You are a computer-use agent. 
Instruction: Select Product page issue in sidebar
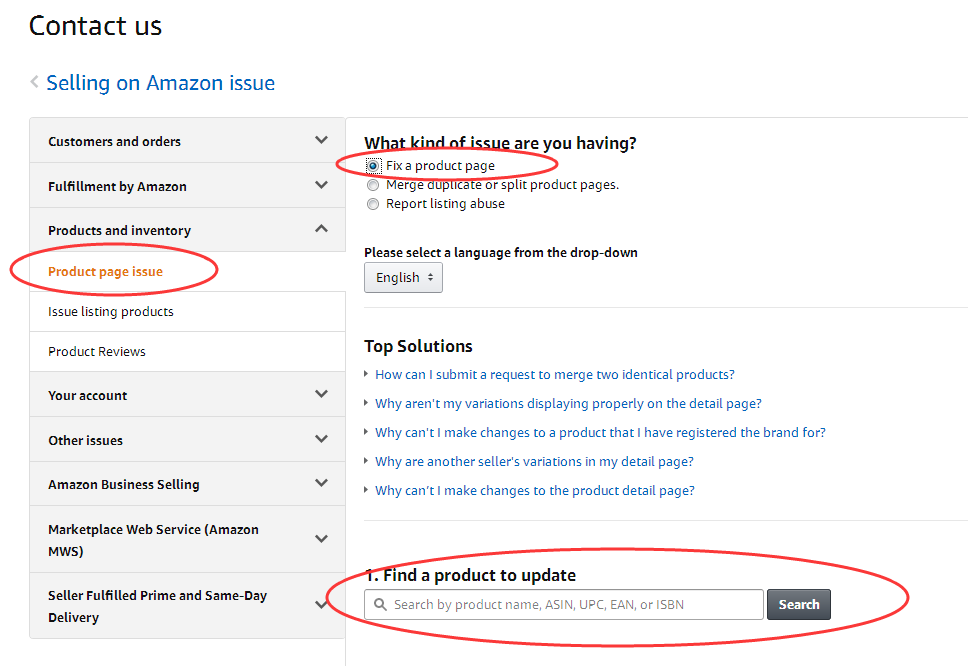coord(105,271)
